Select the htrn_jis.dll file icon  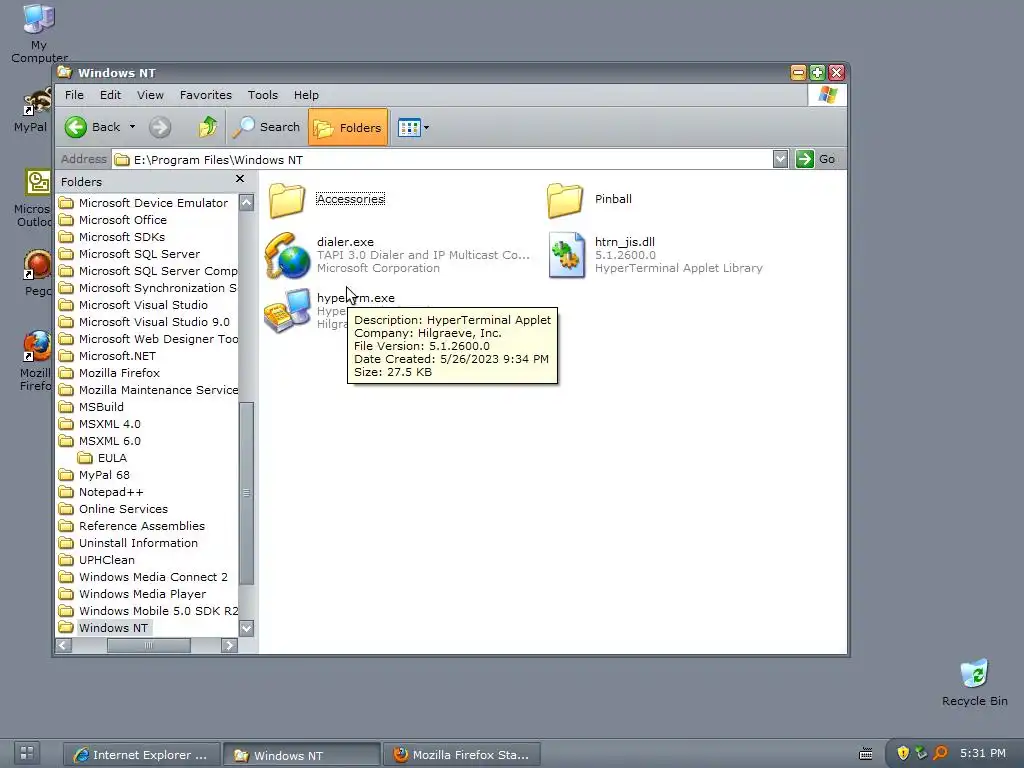(x=566, y=255)
